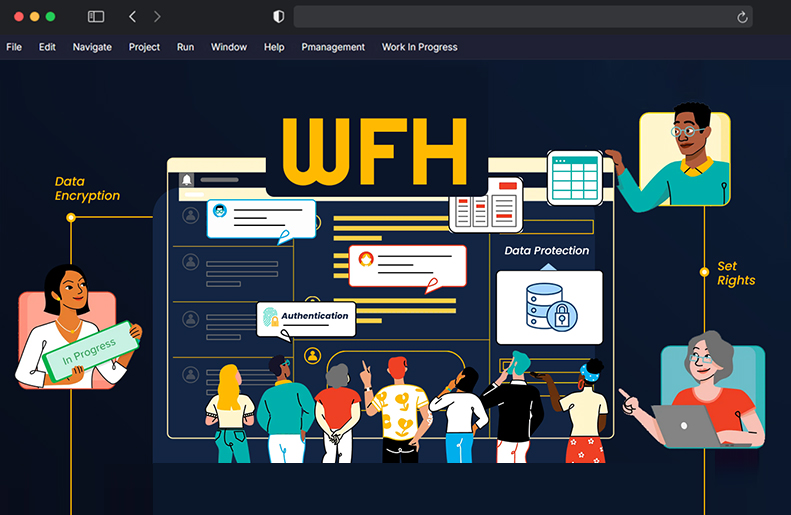The width and height of the screenshot is (791, 515).
Task: Select the Authentication speech bubble
Action: click(x=306, y=319)
